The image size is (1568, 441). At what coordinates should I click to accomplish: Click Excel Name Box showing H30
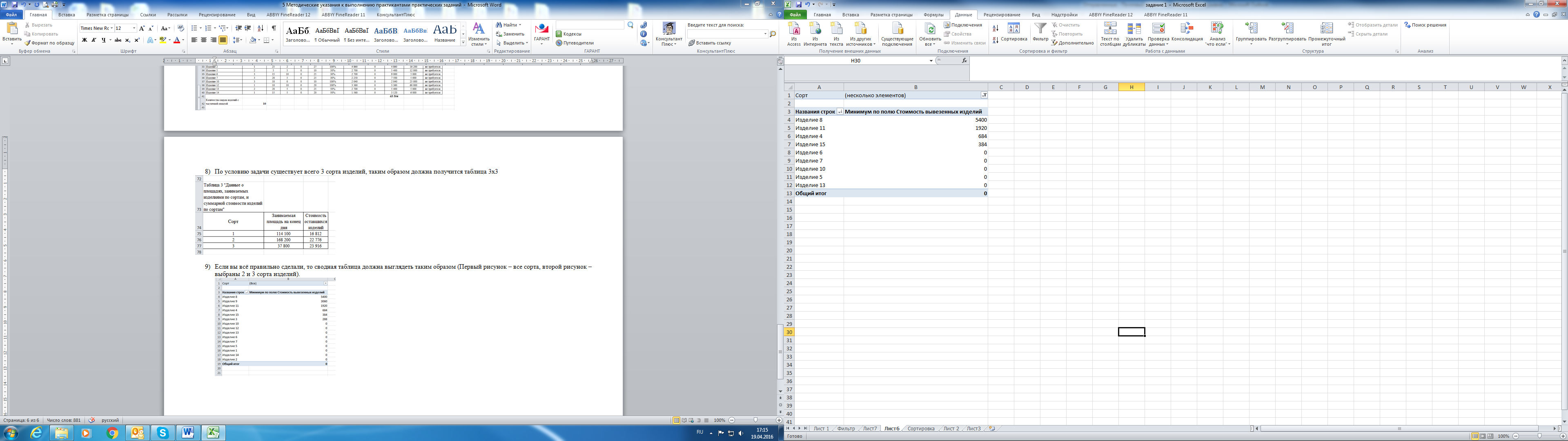856,61
